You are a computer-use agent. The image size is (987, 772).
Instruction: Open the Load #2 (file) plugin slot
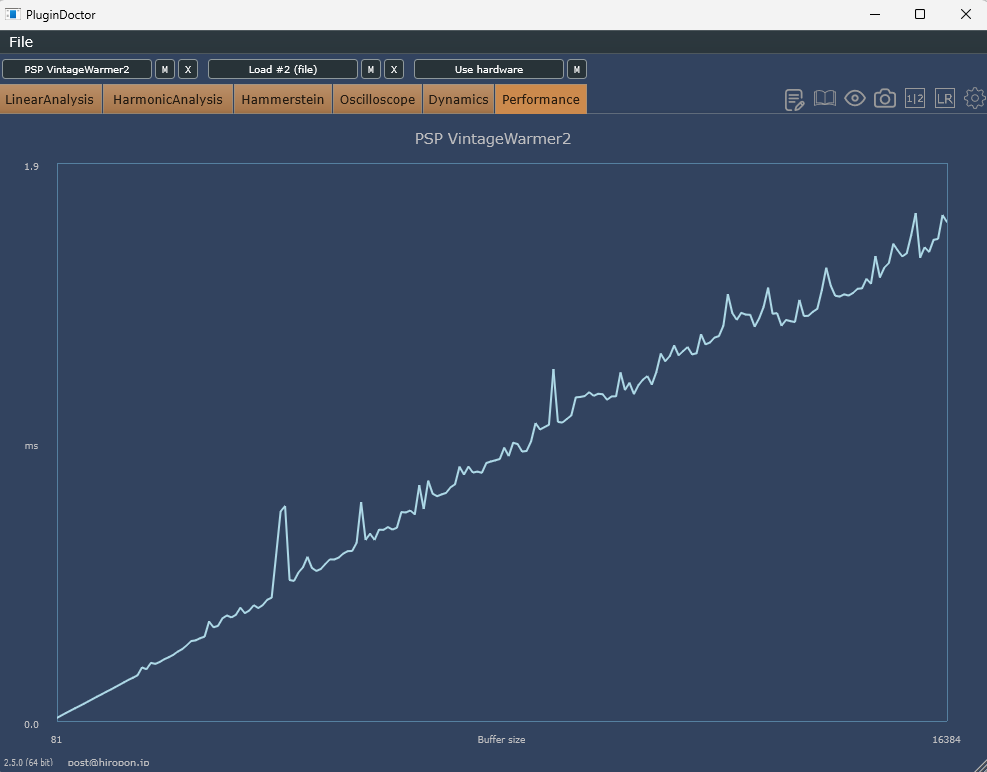(x=283, y=69)
